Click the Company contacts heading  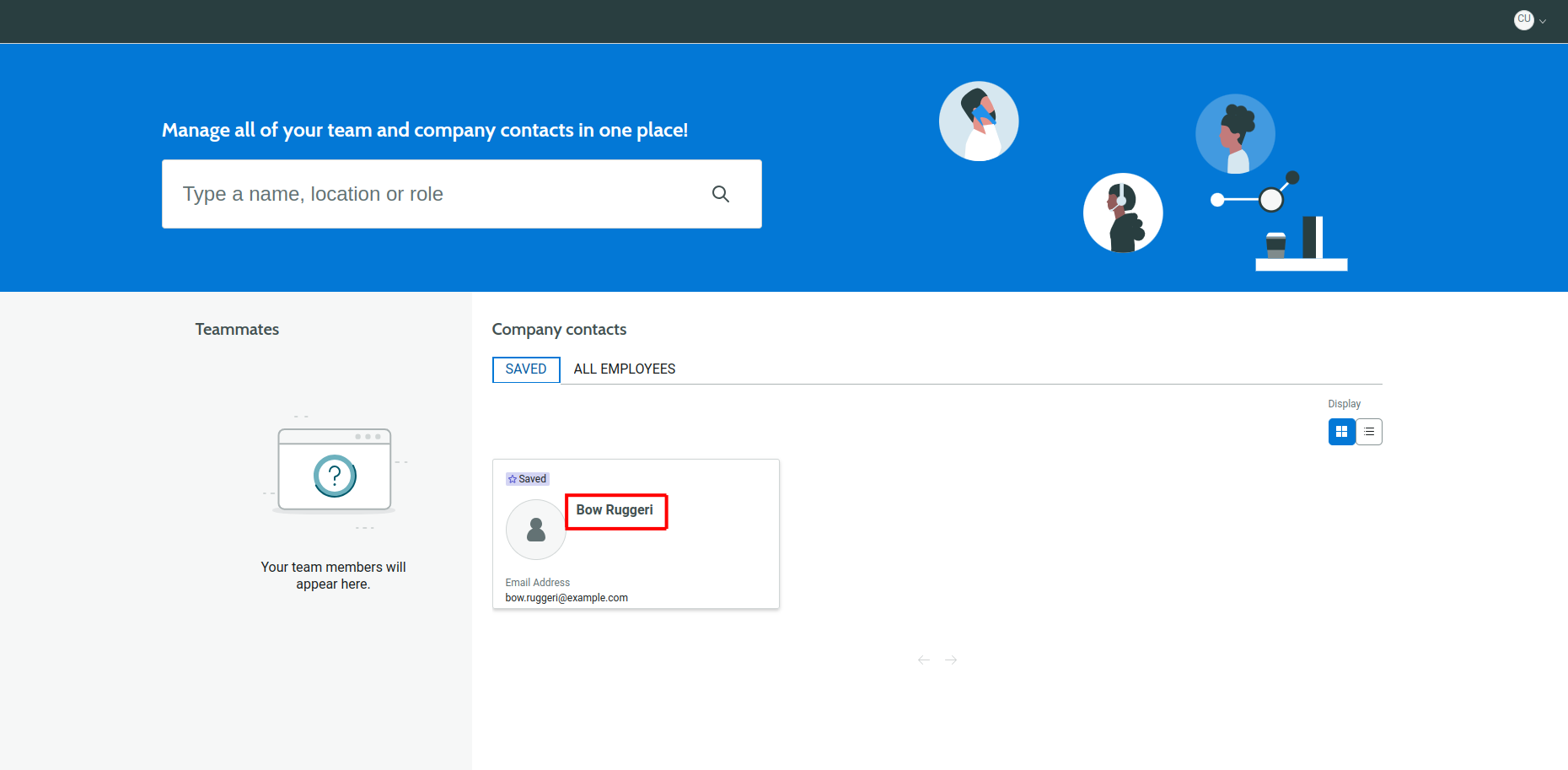pos(559,330)
